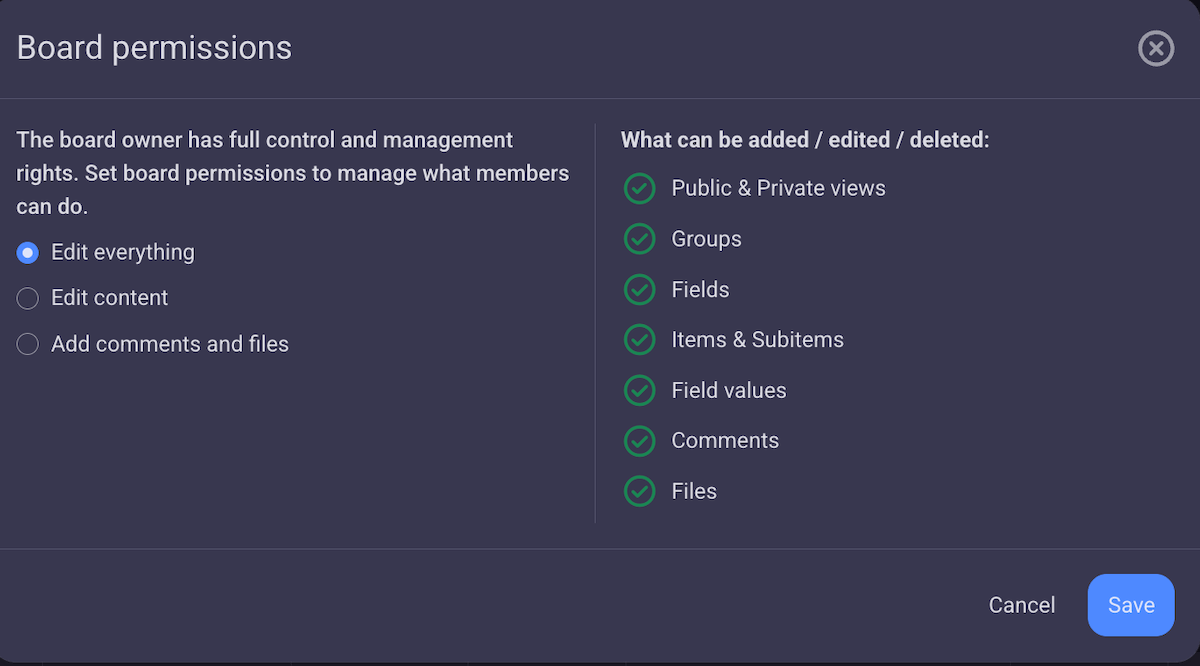Select the Edit everything radio button
Viewport: 1200px width, 666px height.
pos(27,252)
